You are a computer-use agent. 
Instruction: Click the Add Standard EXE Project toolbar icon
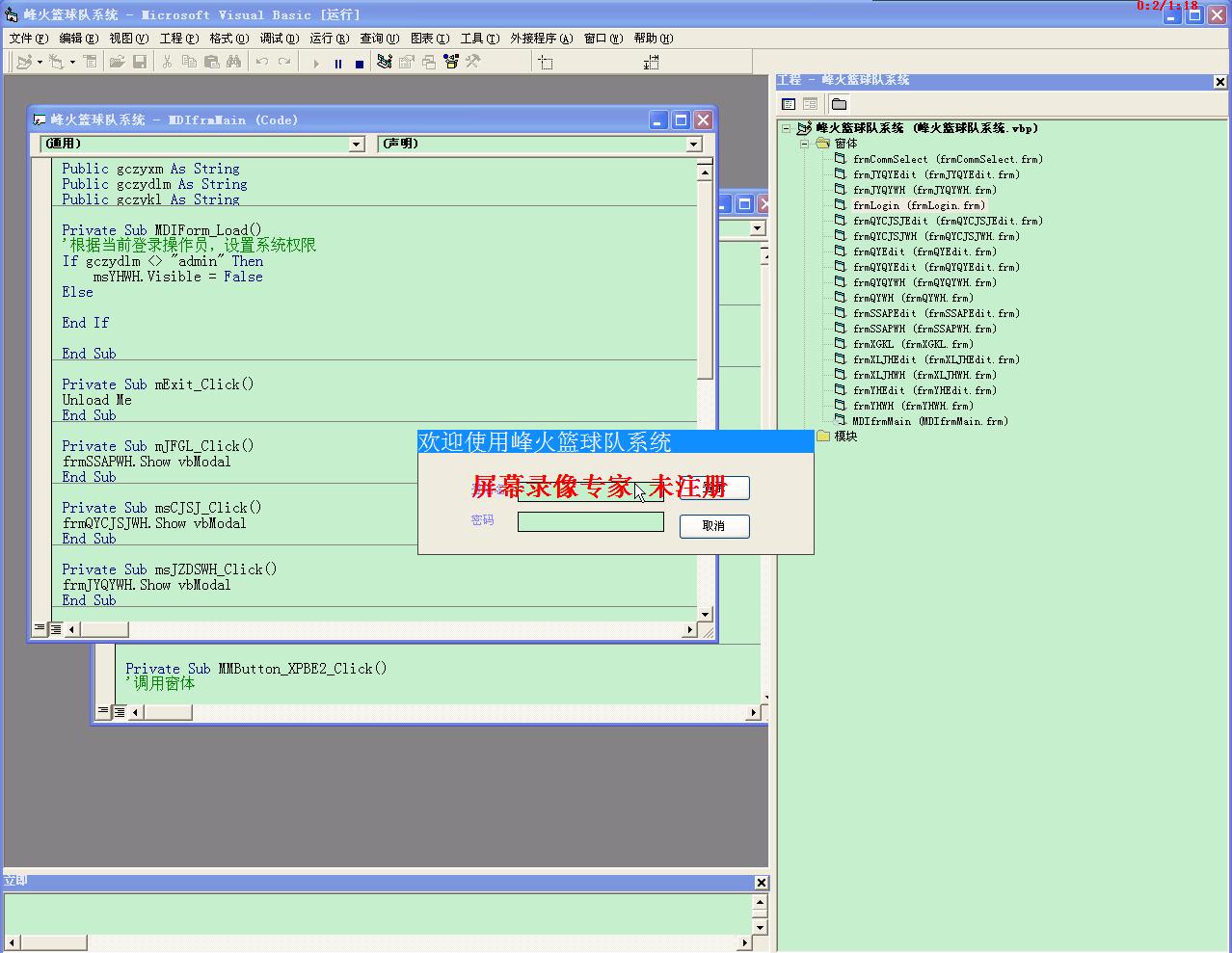click(x=24, y=62)
